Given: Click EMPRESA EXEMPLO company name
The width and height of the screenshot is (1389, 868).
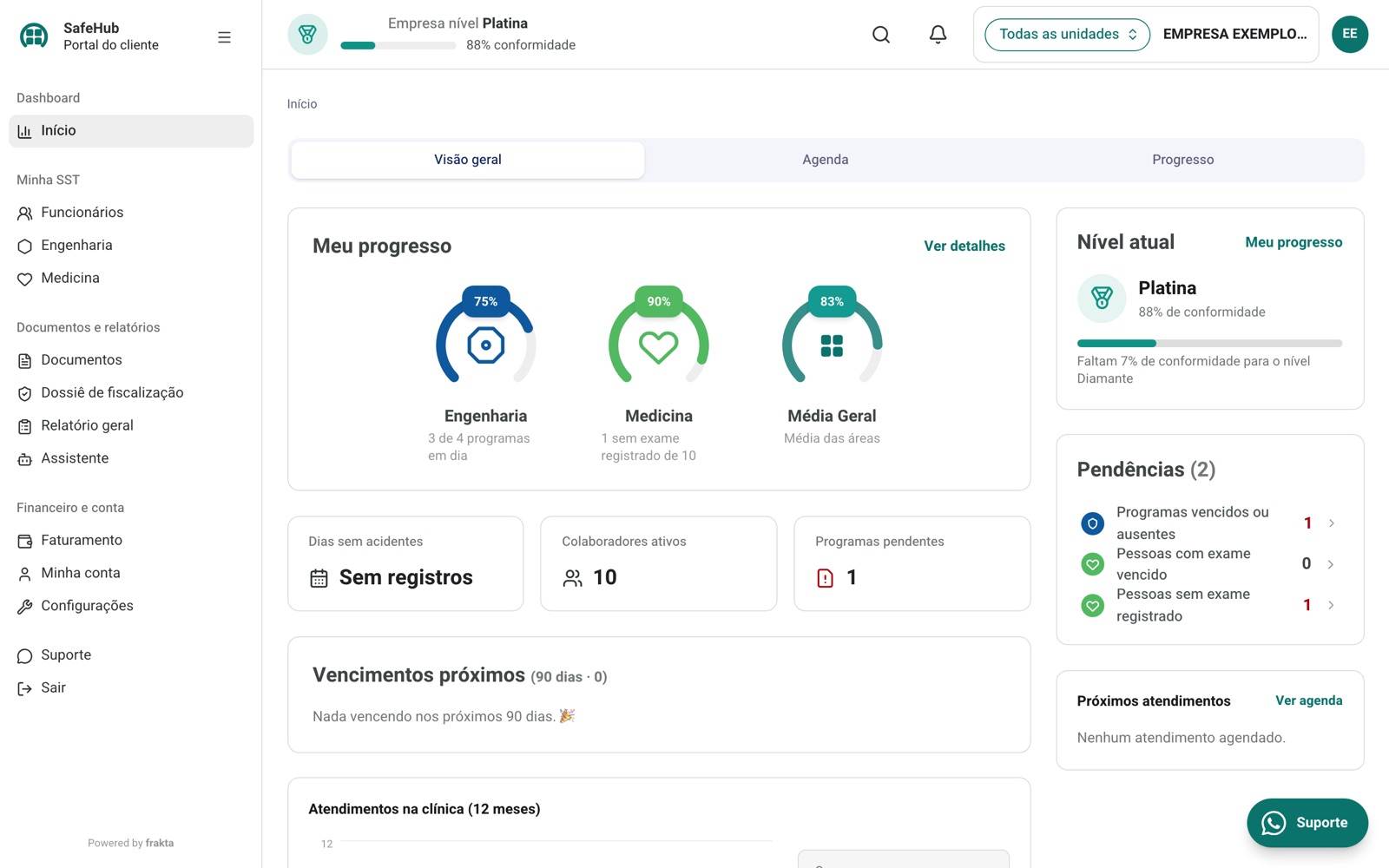Looking at the screenshot, I should pos(1234,35).
